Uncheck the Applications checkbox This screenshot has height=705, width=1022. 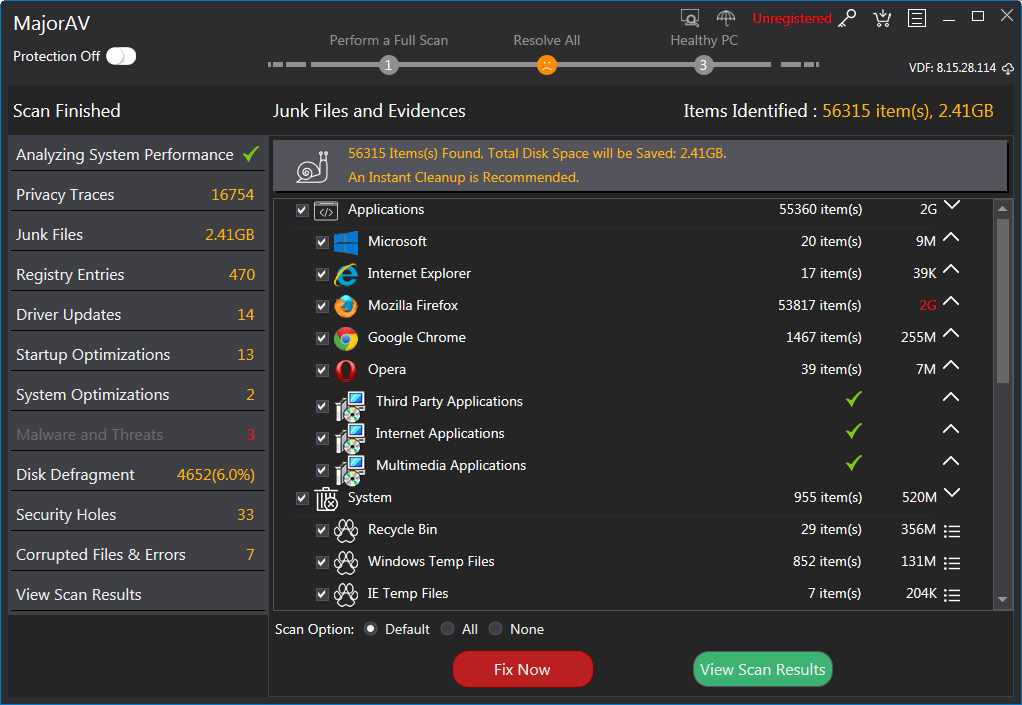pos(302,210)
